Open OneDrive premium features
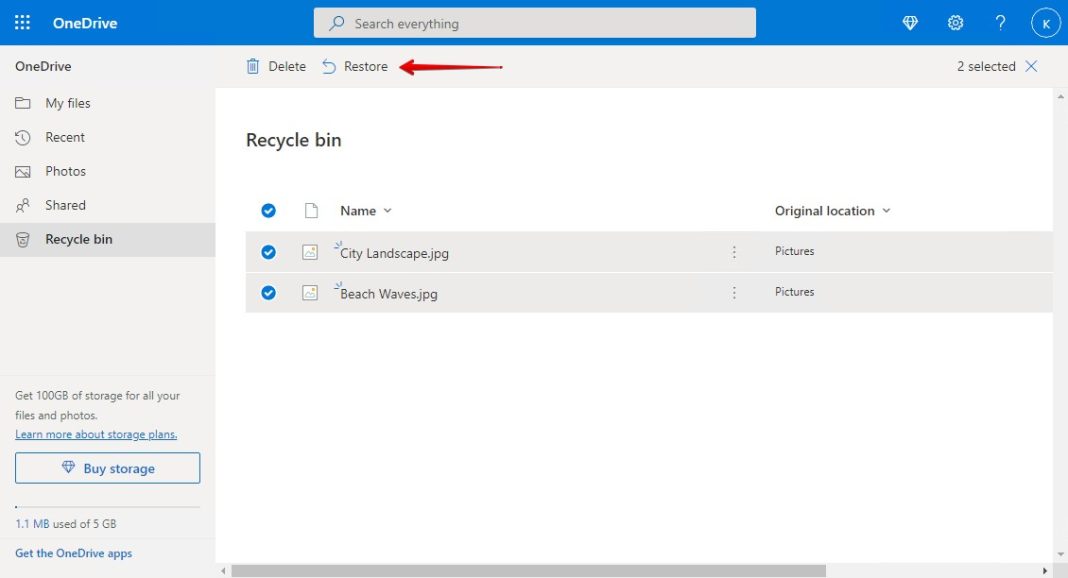 click(x=909, y=22)
